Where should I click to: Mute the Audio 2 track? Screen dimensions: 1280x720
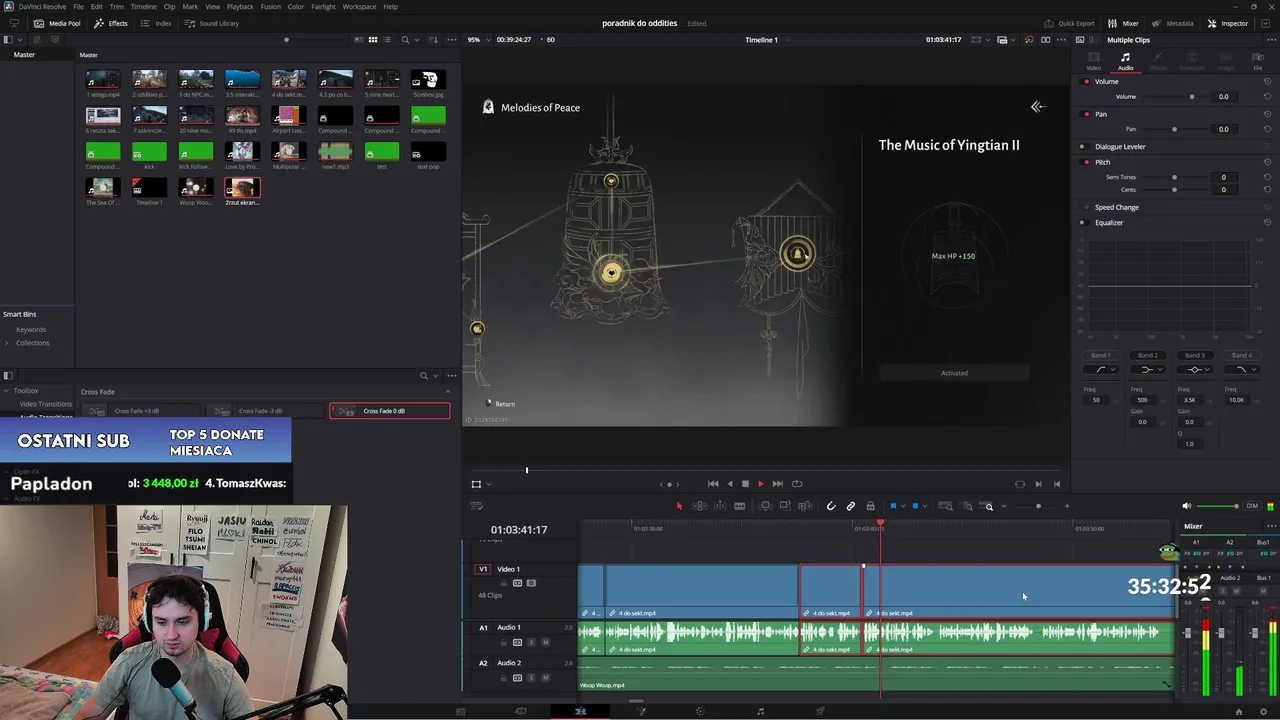tap(545, 678)
